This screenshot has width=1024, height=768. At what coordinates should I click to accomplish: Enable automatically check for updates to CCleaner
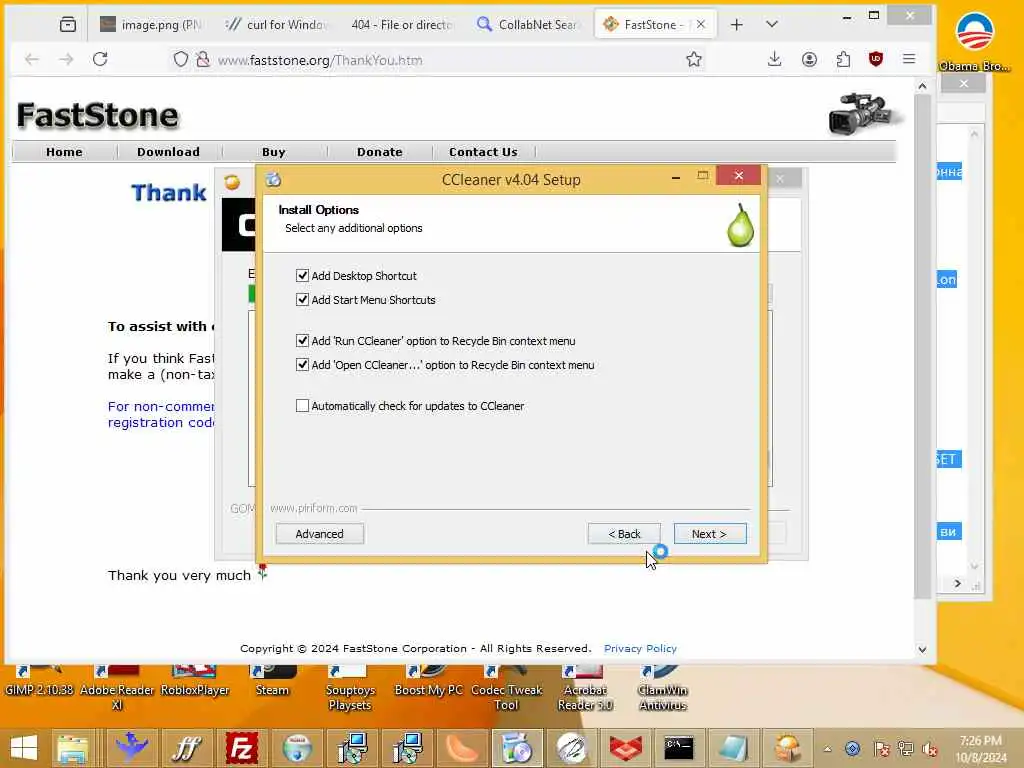pyautogui.click(x=302, y=406)
